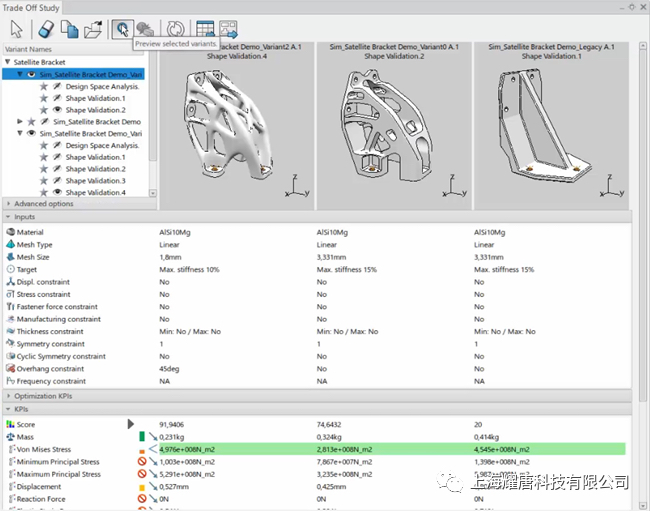Click Overhang constraint value 45deg
The image size is (650, 511).
[169, 368]
